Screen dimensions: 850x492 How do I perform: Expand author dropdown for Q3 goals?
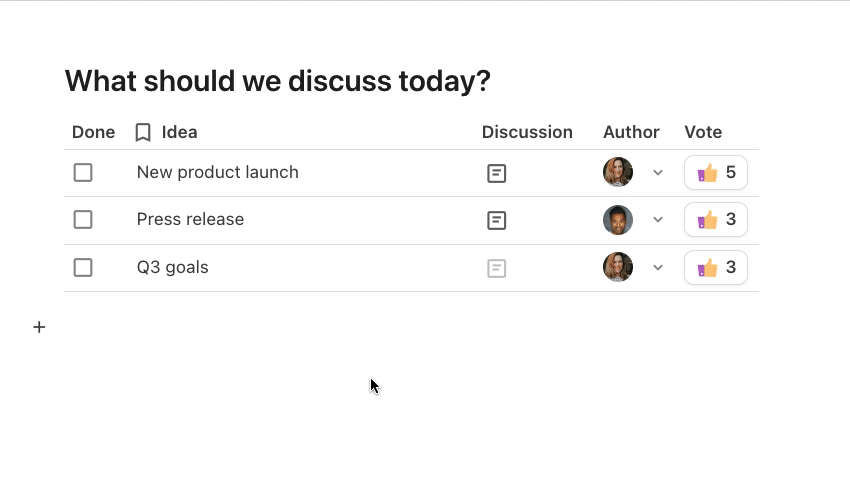point(658,268)
